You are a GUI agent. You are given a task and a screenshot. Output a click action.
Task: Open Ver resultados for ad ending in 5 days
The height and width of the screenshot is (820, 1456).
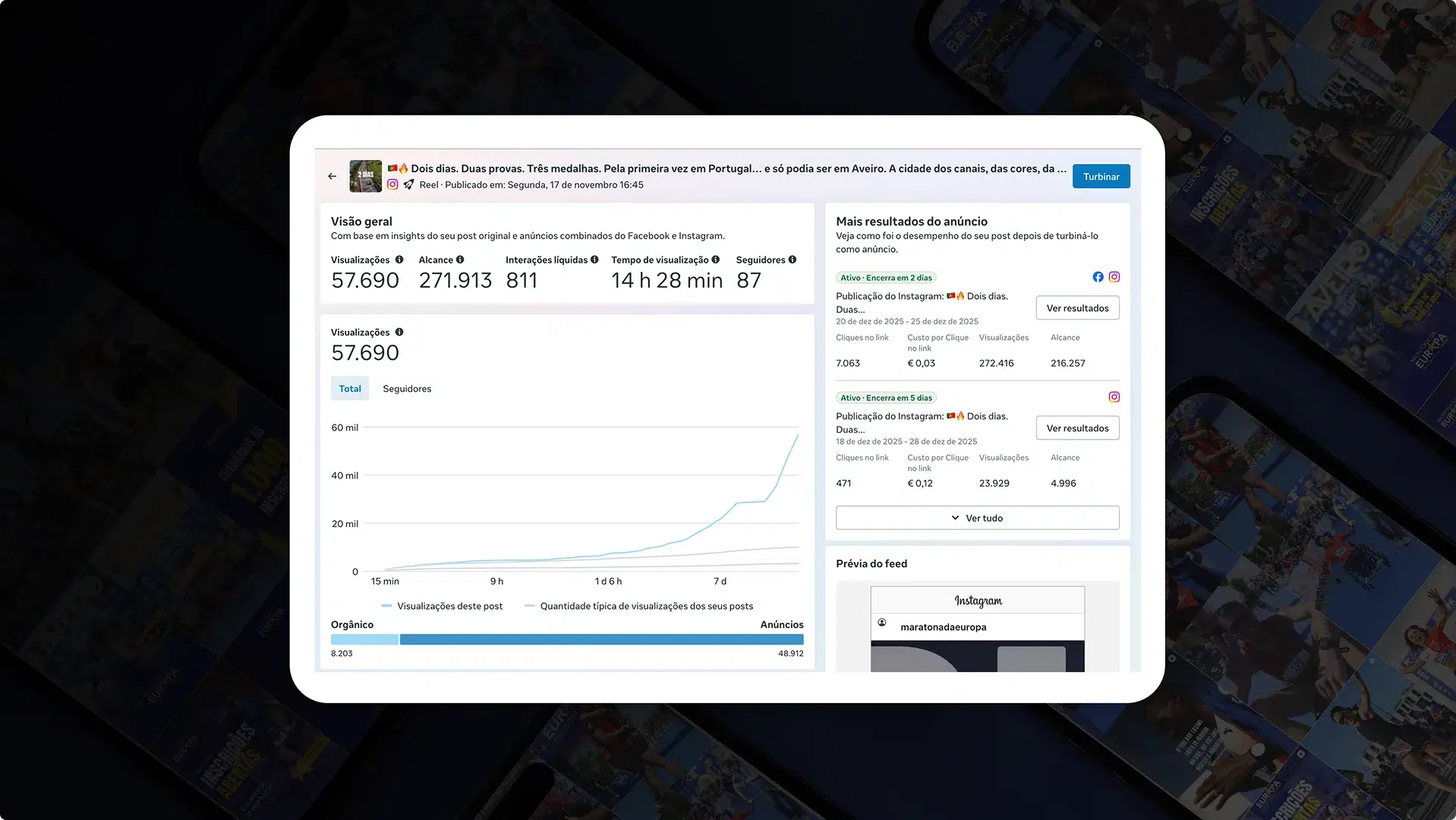click(x=1077, y=428)
